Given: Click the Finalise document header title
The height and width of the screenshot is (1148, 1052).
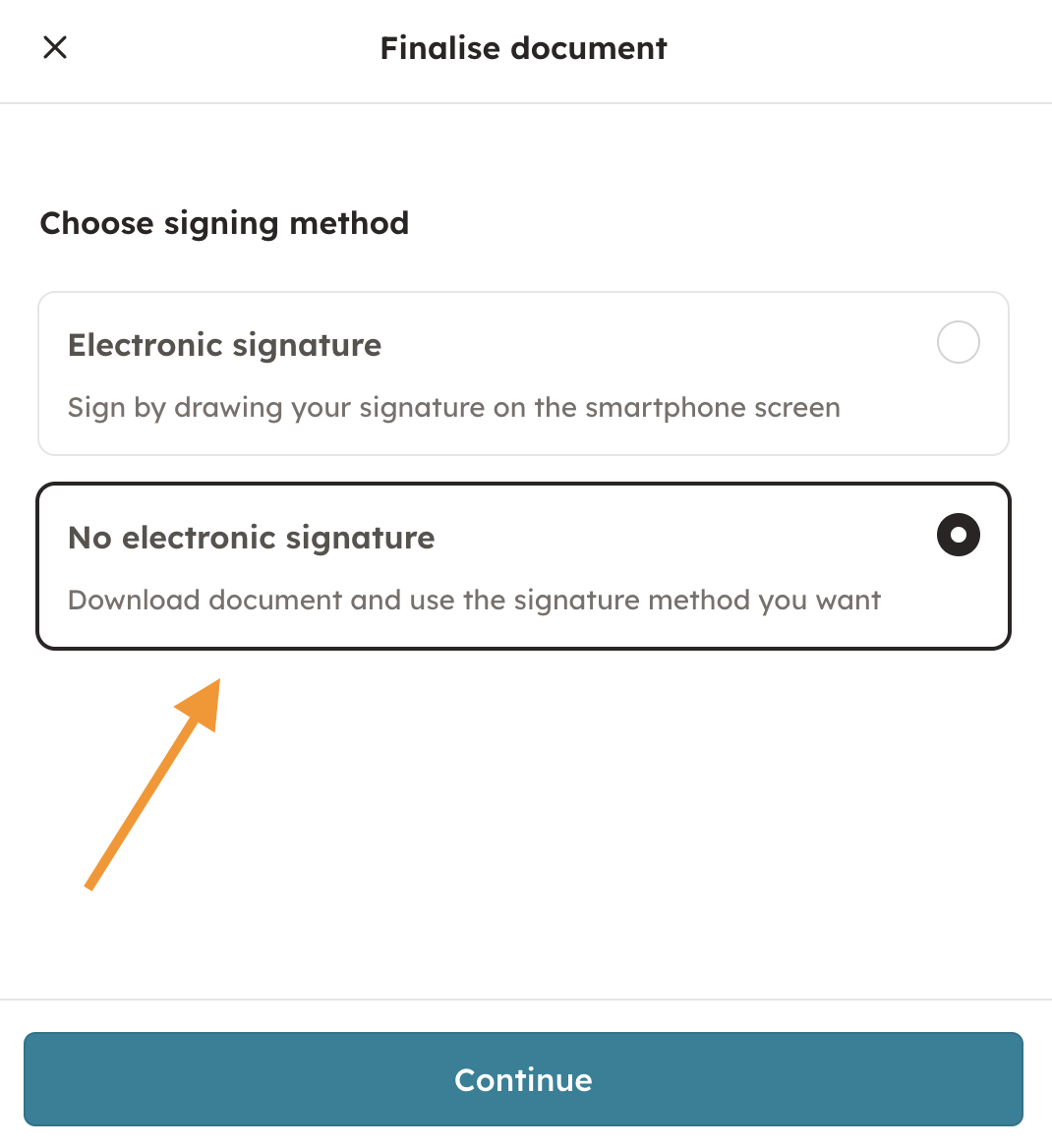Looking at the screenshot, I should click(523, 48).
